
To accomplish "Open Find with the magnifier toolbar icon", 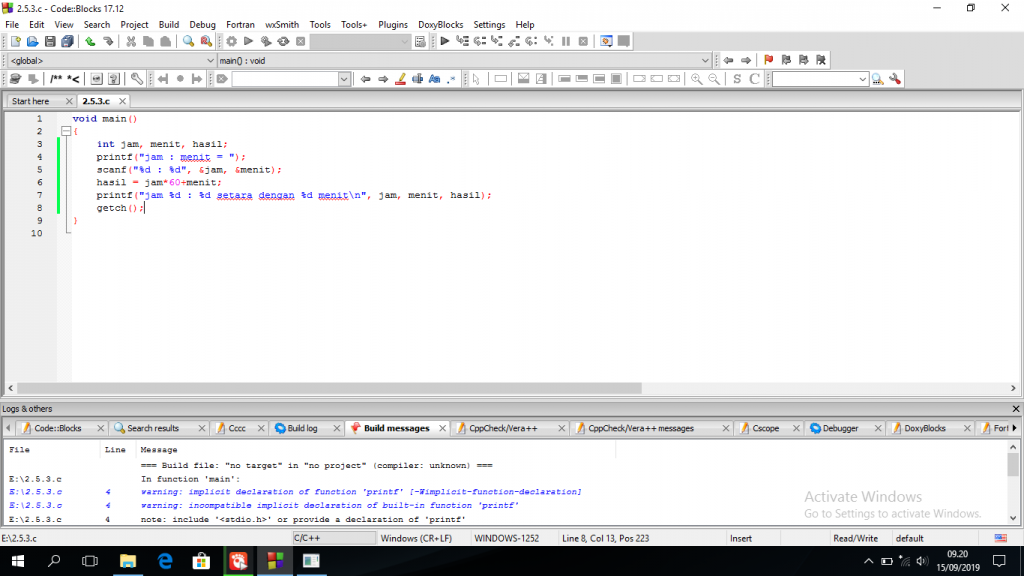I will point(188,41).
